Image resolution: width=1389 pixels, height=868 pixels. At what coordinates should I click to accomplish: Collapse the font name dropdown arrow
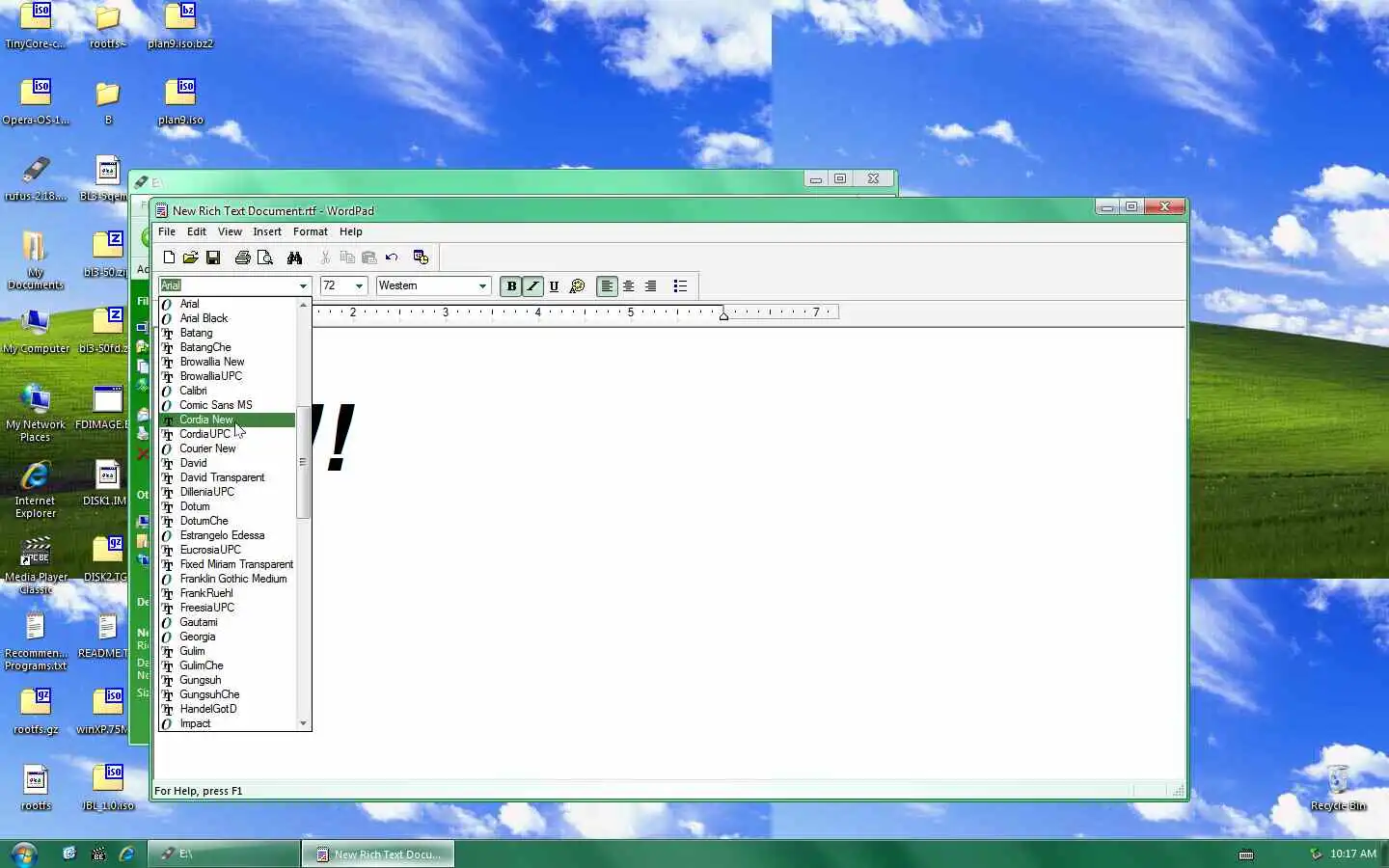pos(303,286)
